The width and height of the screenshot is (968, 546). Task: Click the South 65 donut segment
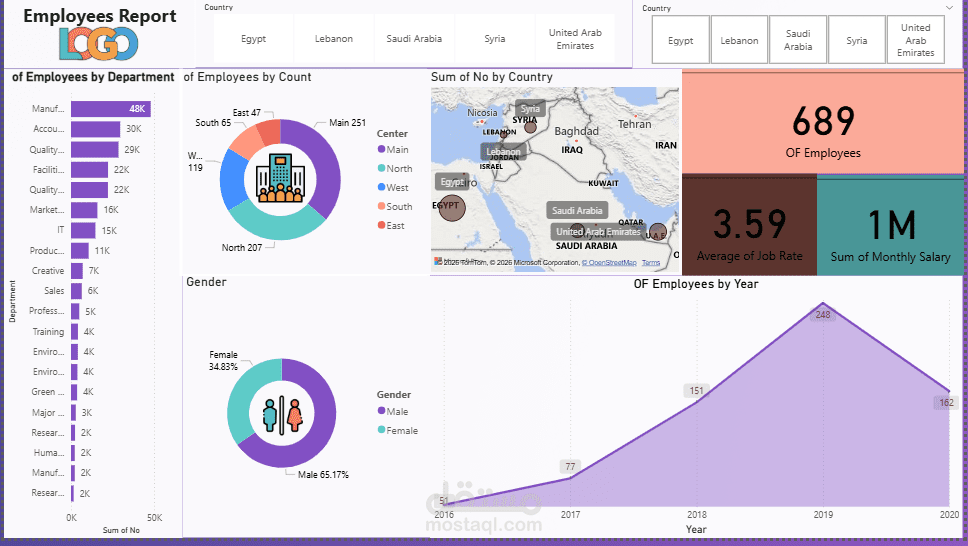[x=246, y=142]
